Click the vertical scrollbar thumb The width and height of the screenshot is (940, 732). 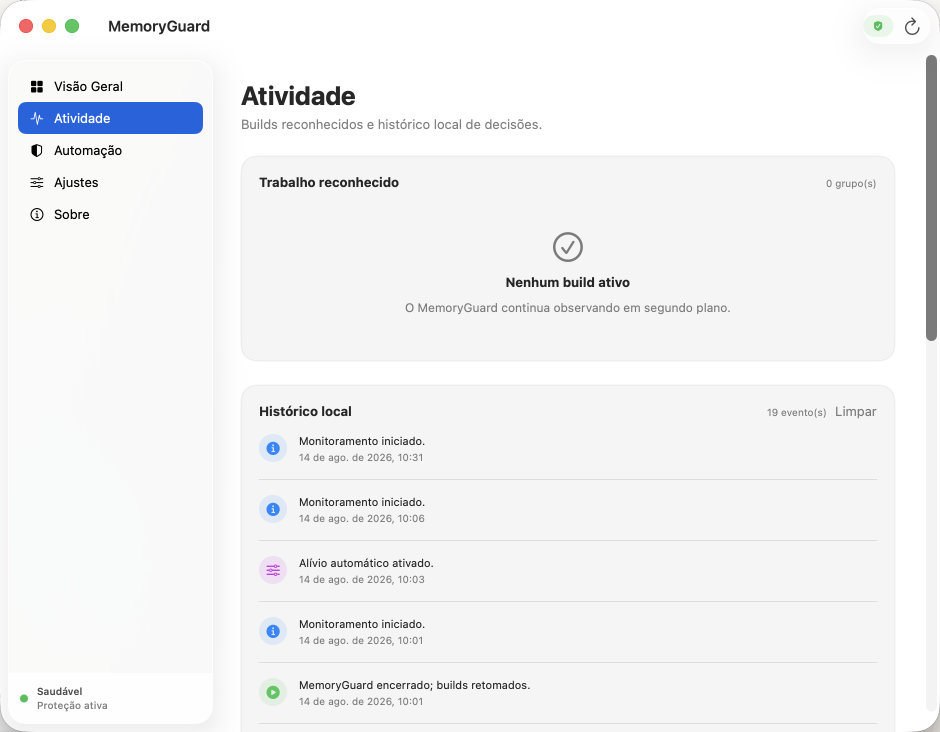point(931,198)
